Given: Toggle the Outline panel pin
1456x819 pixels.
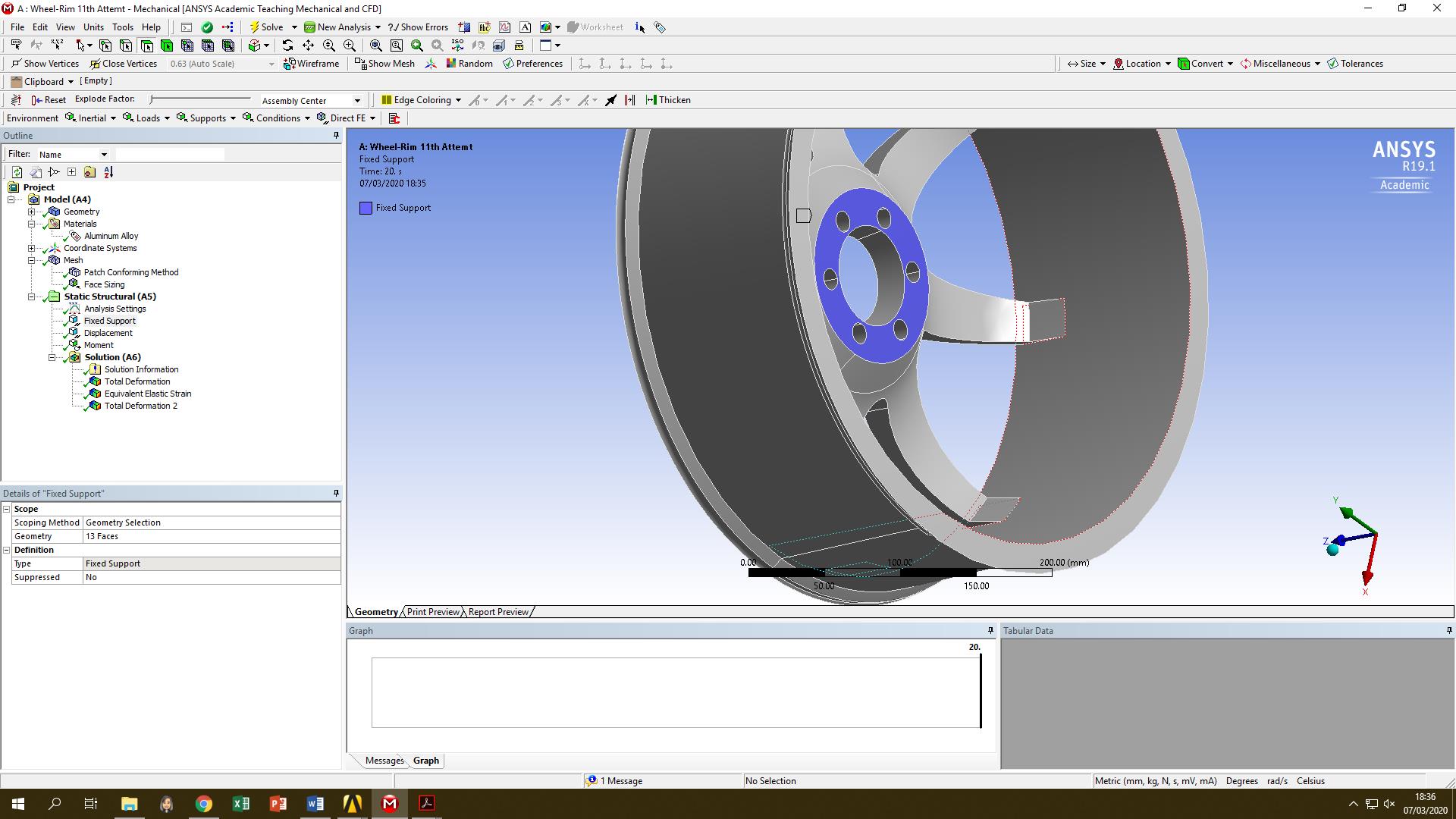Looking at the screenshot, I should click(x=336, y=136).
